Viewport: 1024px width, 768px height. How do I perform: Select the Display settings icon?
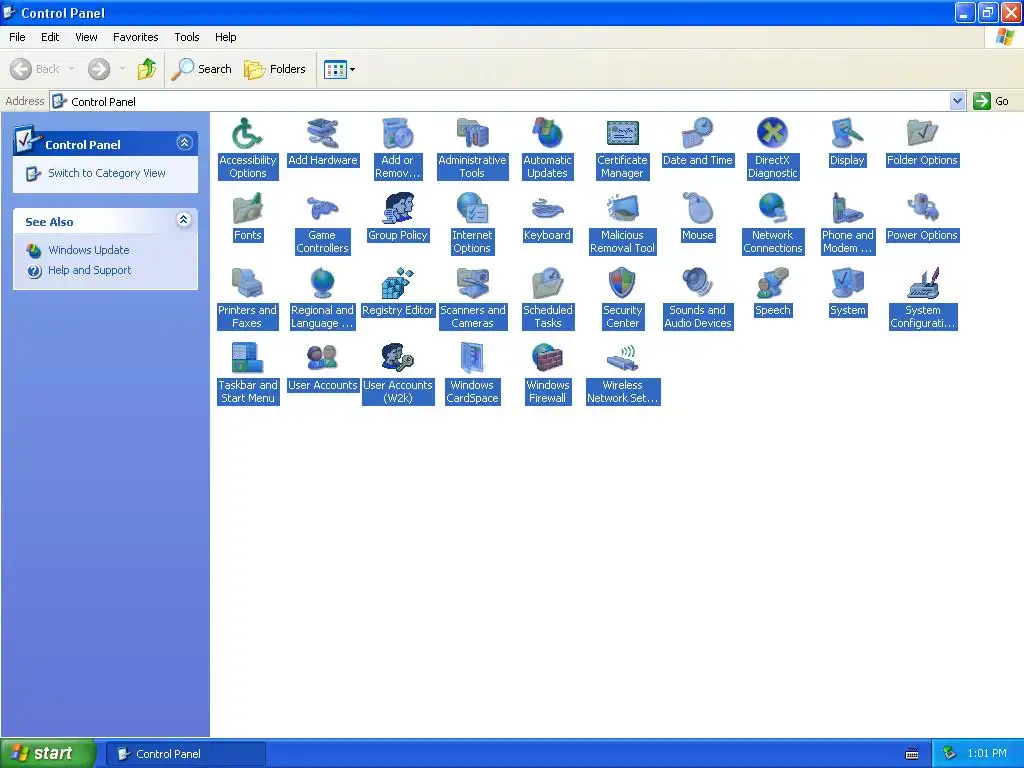(847, 134)
